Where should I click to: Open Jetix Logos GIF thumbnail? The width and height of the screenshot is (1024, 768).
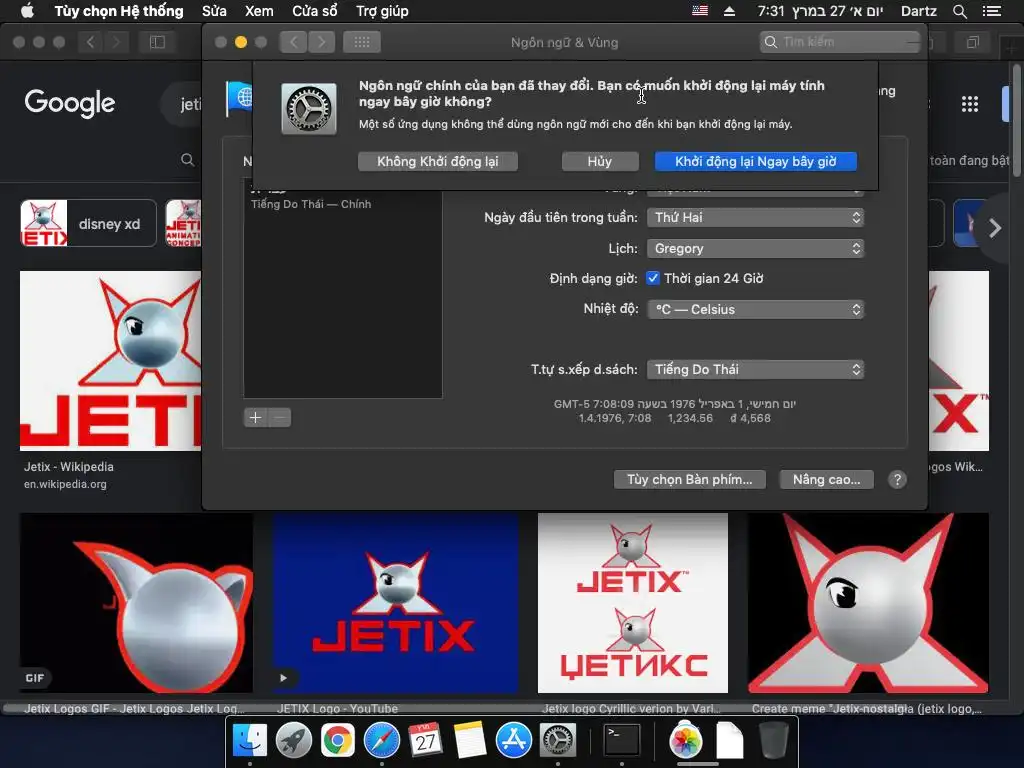(136, 603)
